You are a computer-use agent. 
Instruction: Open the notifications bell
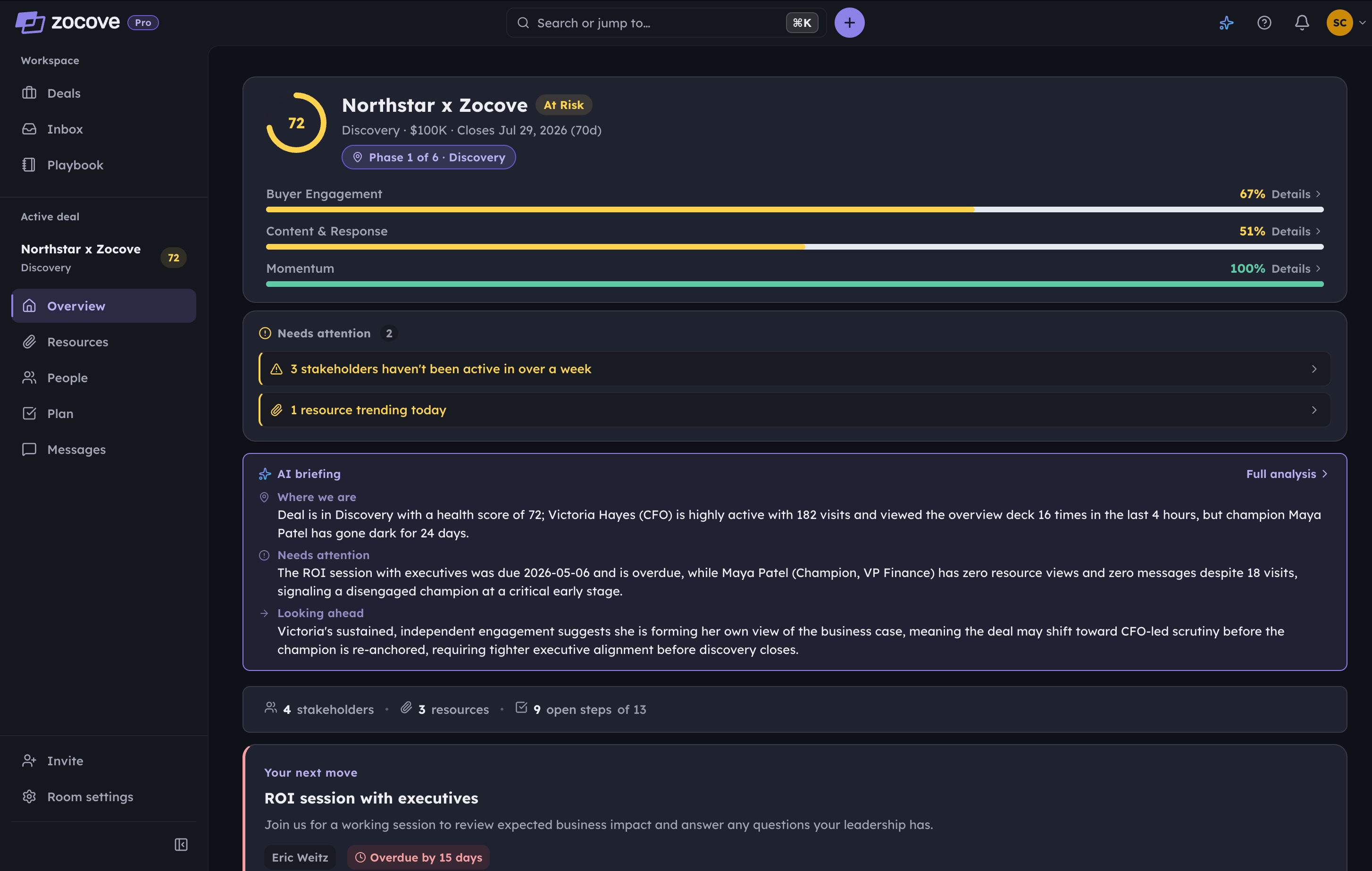1302,23
